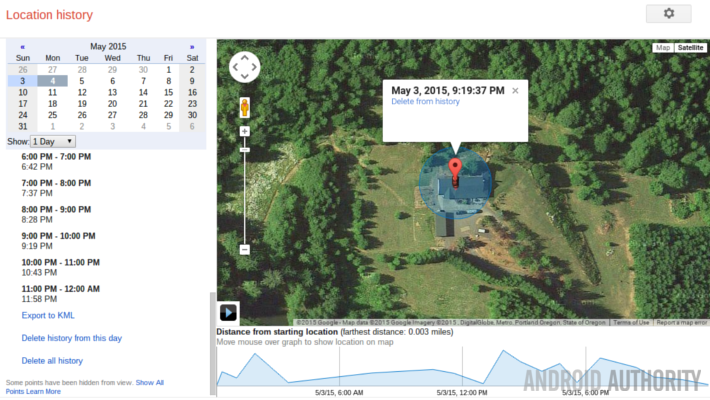Pick up the Street View pegman

245,107
